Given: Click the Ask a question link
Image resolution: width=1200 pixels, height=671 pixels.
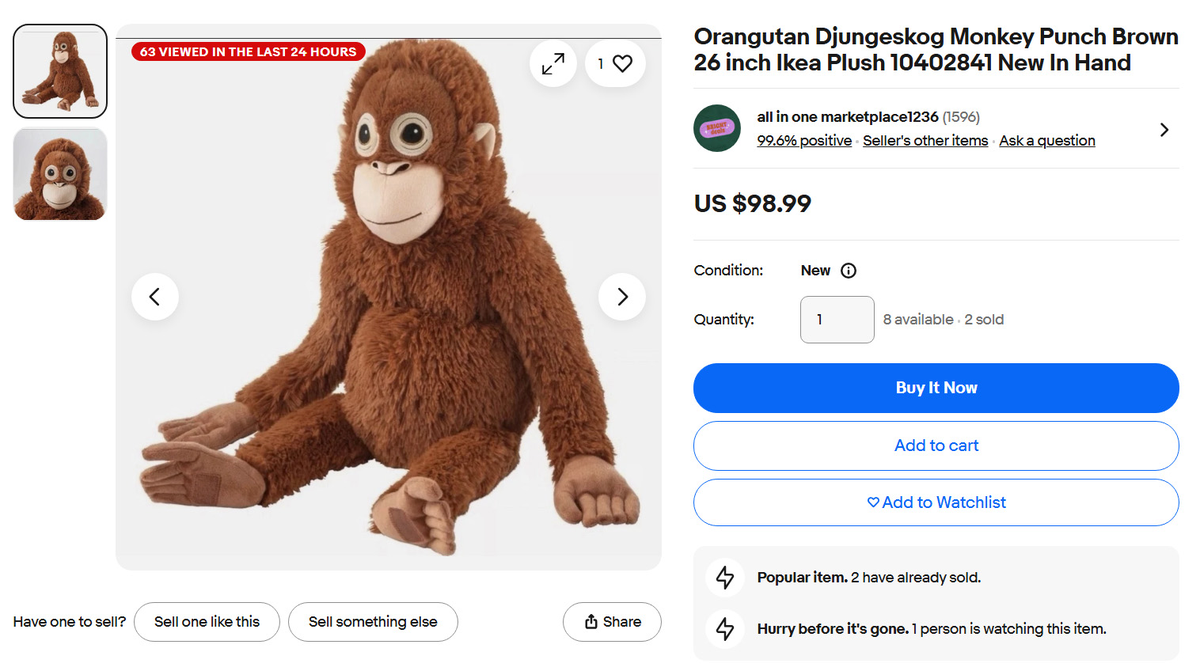Looking at the screenshot, I should pos(1047,141).
